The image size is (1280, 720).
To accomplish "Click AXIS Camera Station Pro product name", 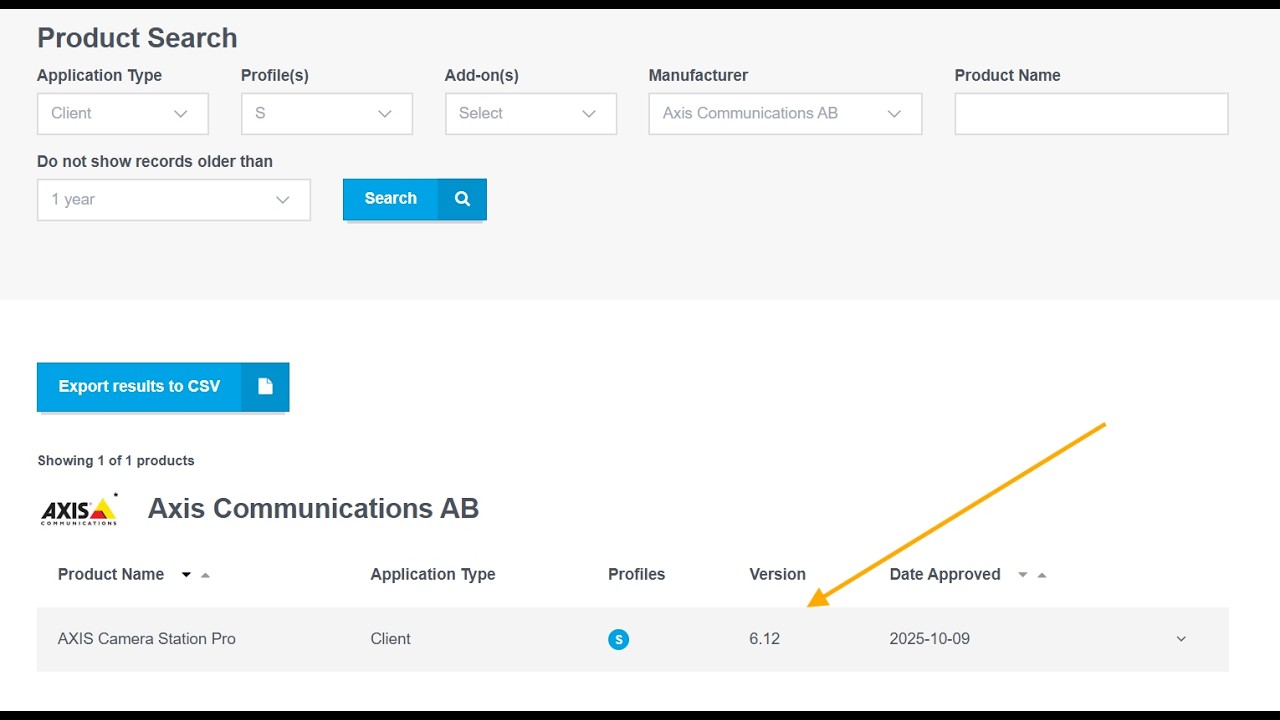I will 147,639.
